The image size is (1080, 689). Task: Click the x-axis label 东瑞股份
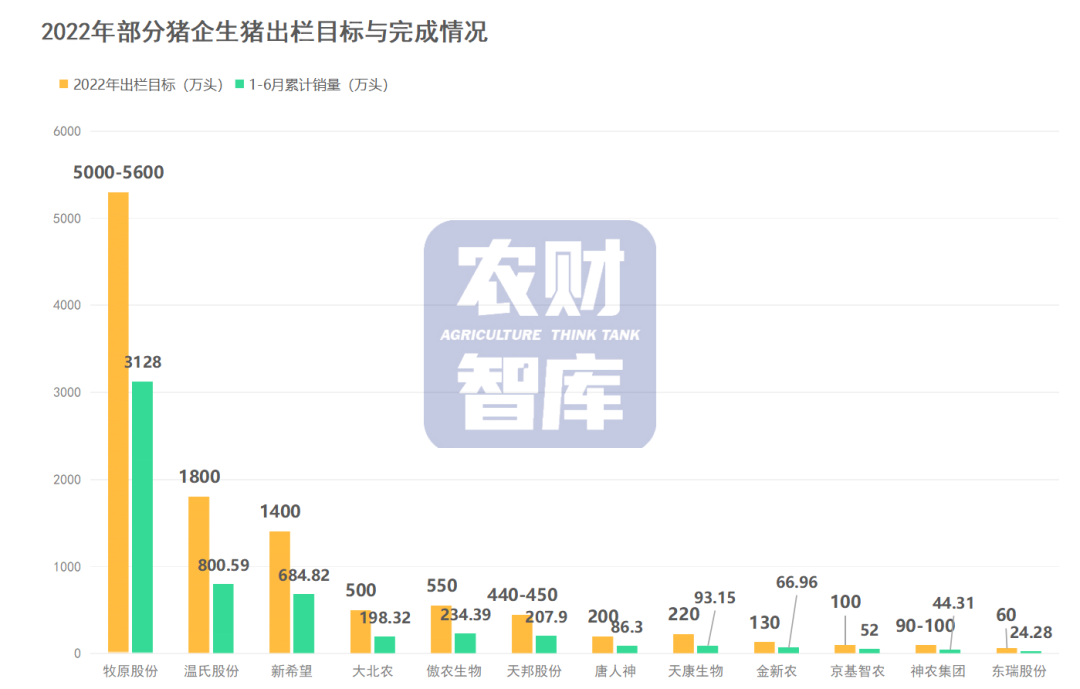pyautogui.click(x=1019, y=671)
